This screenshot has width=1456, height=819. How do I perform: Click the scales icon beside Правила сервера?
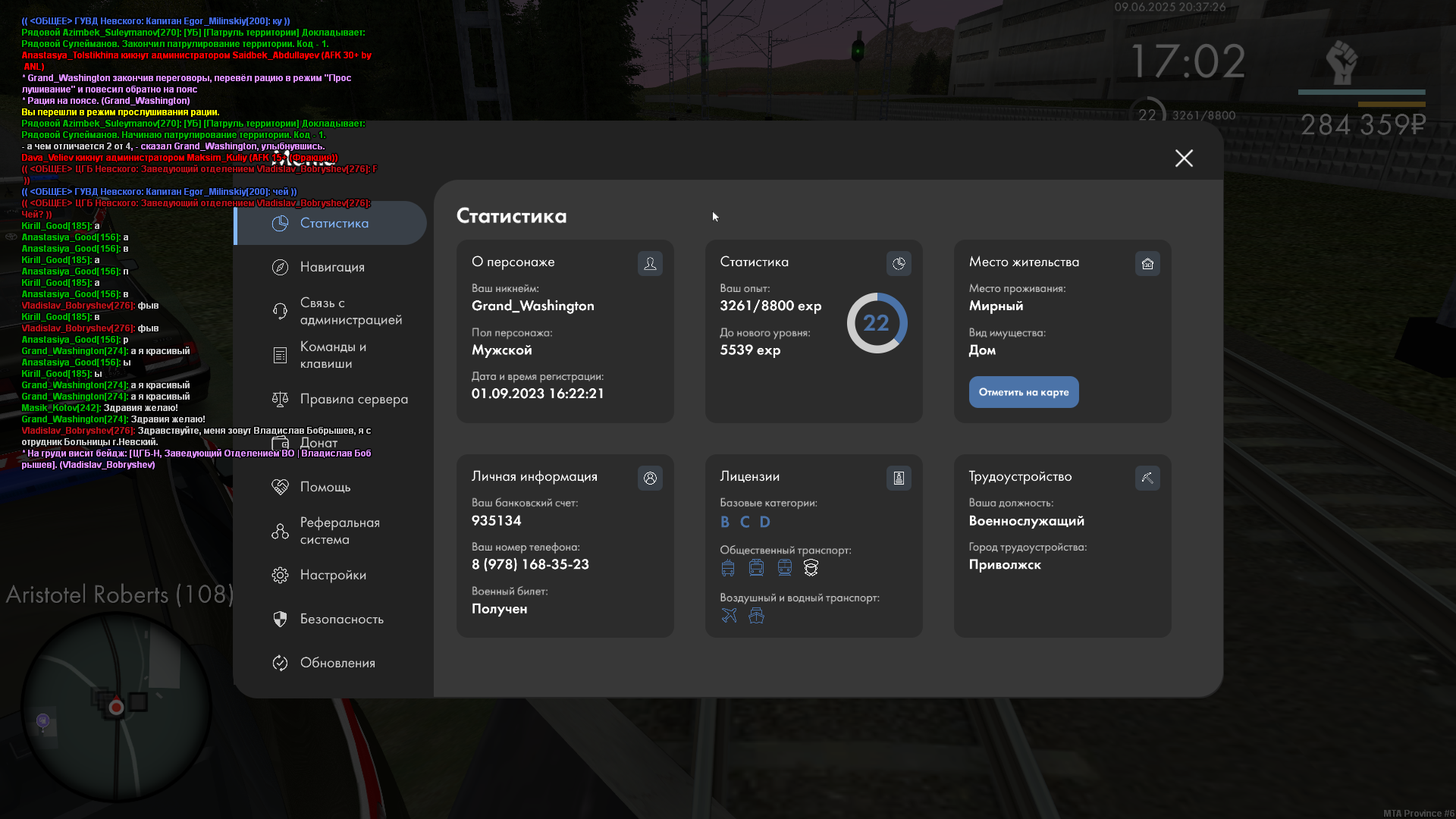tap(280, 399)
